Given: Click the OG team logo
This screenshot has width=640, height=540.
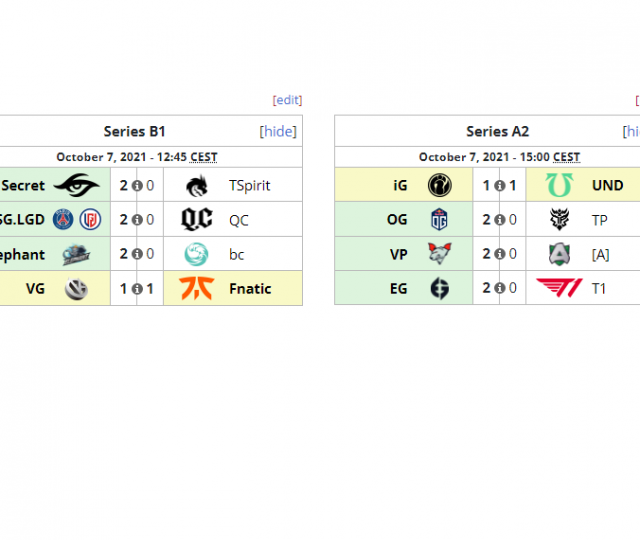Looking at the screenshot, I should [x=439, y=220].
